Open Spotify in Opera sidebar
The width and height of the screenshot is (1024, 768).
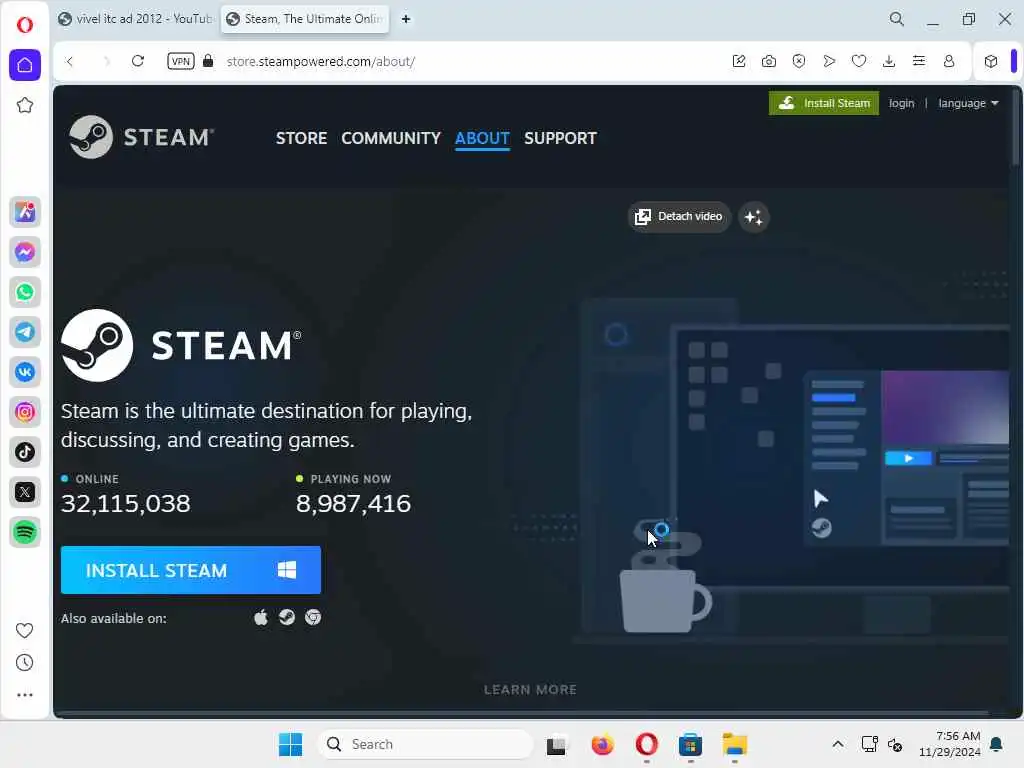[25, 532]
